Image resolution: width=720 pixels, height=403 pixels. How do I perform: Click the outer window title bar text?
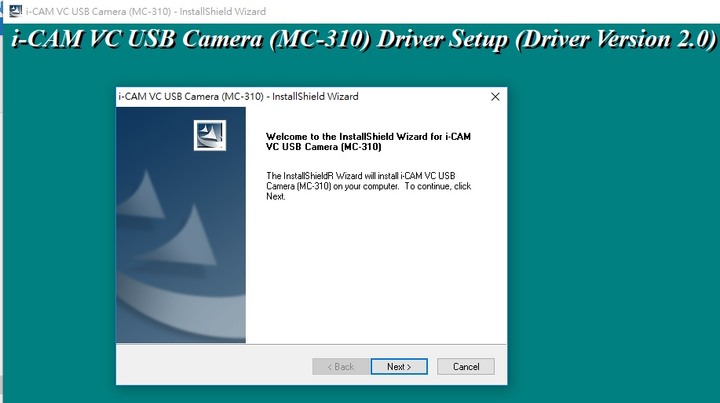click(146, 11)
